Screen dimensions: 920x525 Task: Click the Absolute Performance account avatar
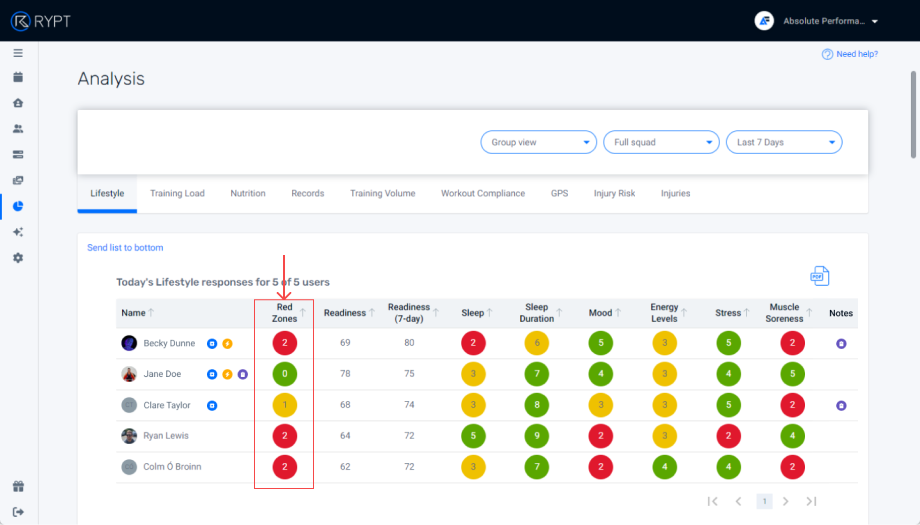tap(764, 21)
